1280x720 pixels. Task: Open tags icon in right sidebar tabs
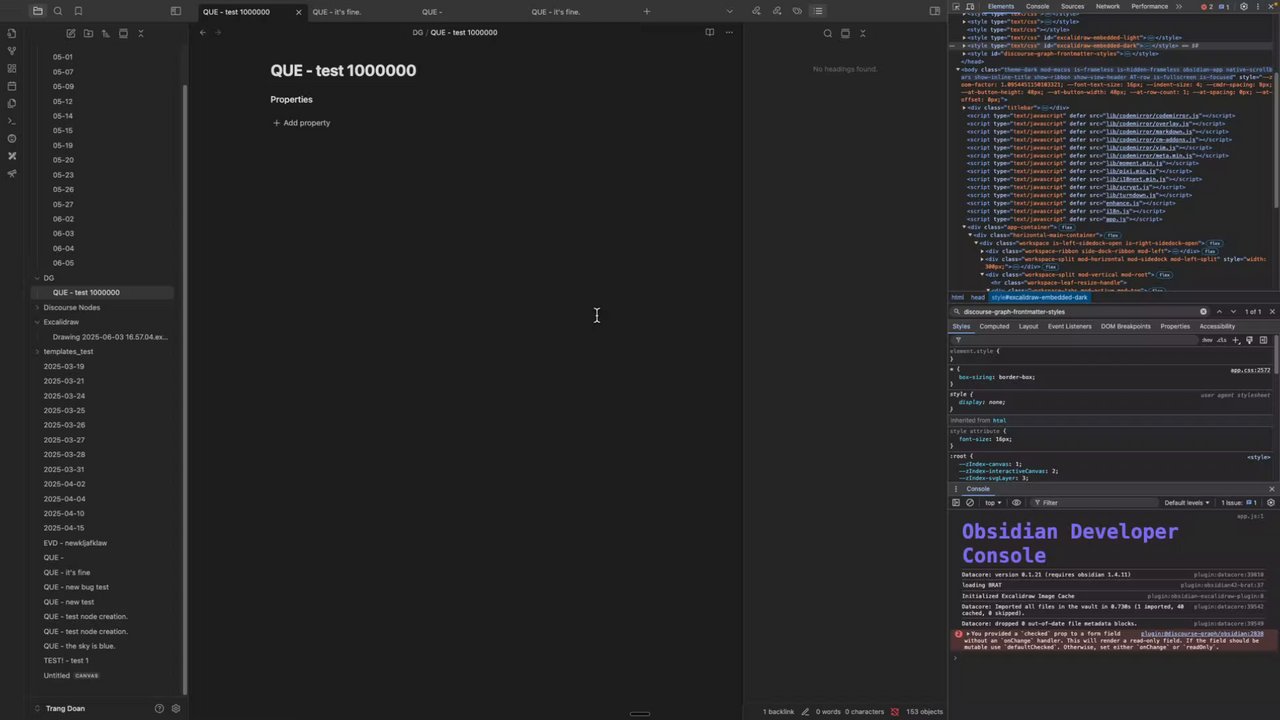pos(797,11)
